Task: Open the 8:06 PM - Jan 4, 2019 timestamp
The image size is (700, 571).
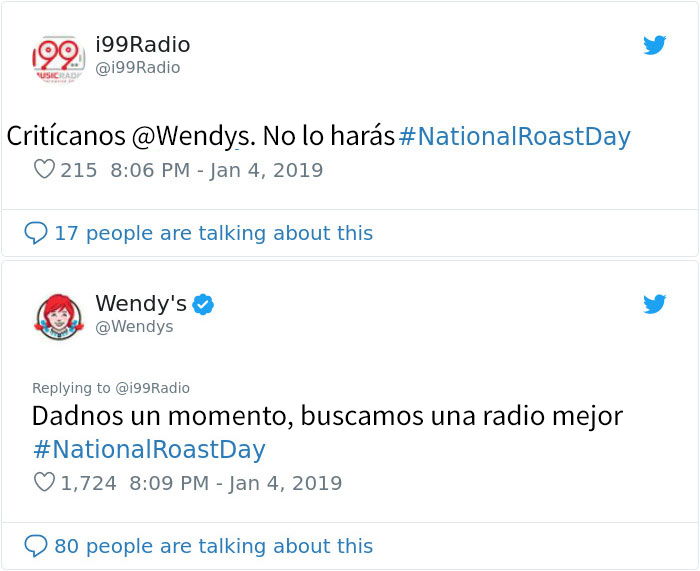Action: coord(217,170)
